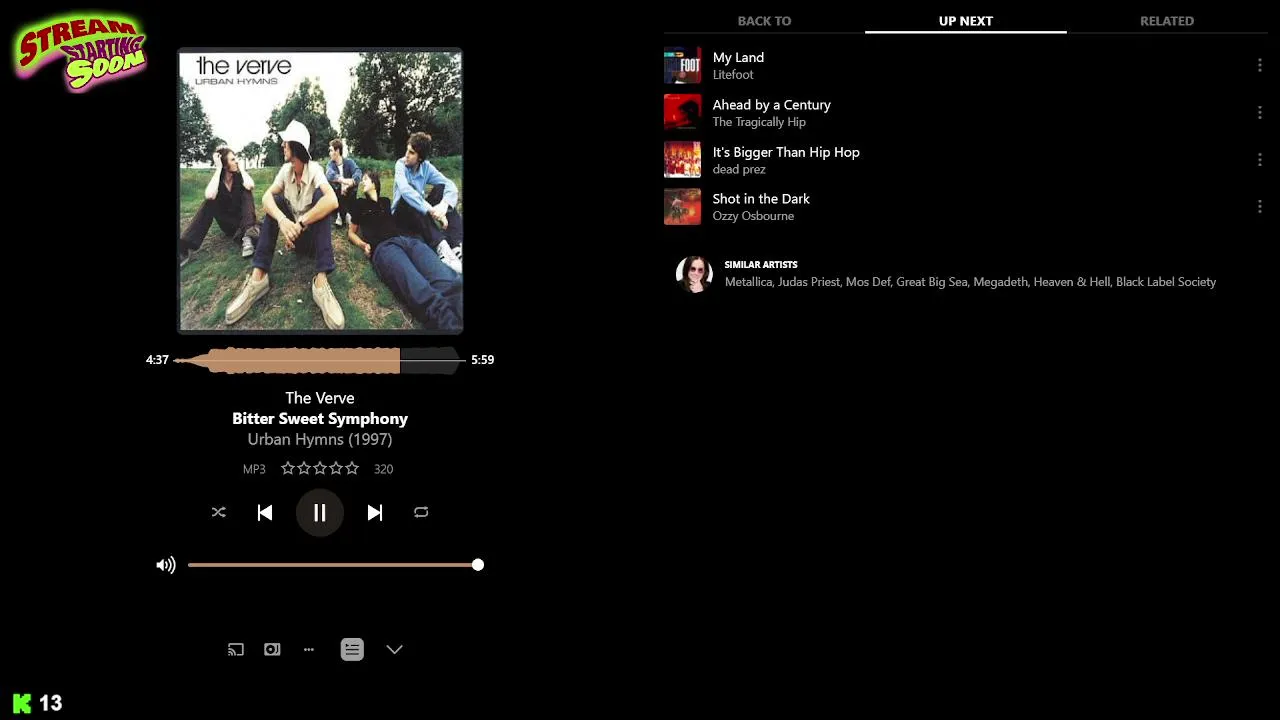This screenshot has height=720, width=1280.
Task: Click the dead prez album thumbnail
Action: [683, 160]
